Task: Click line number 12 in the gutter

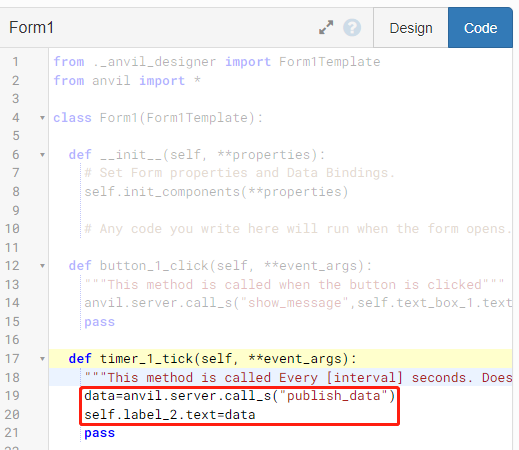Action: tap(12, 266)
